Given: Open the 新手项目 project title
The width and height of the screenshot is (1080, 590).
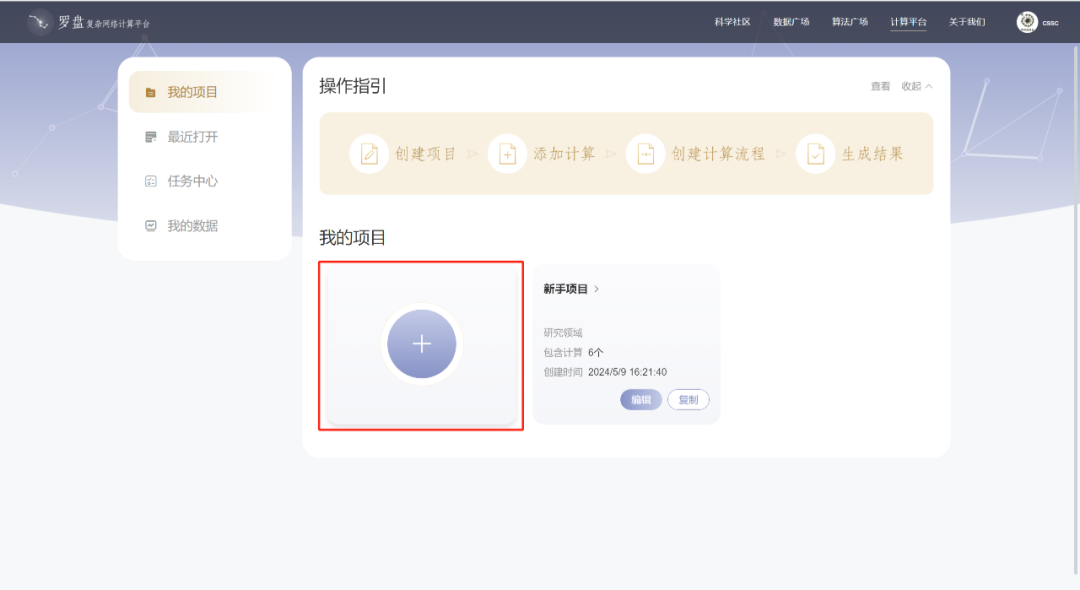Looking at the screenshot, I should tap(565, 289).
